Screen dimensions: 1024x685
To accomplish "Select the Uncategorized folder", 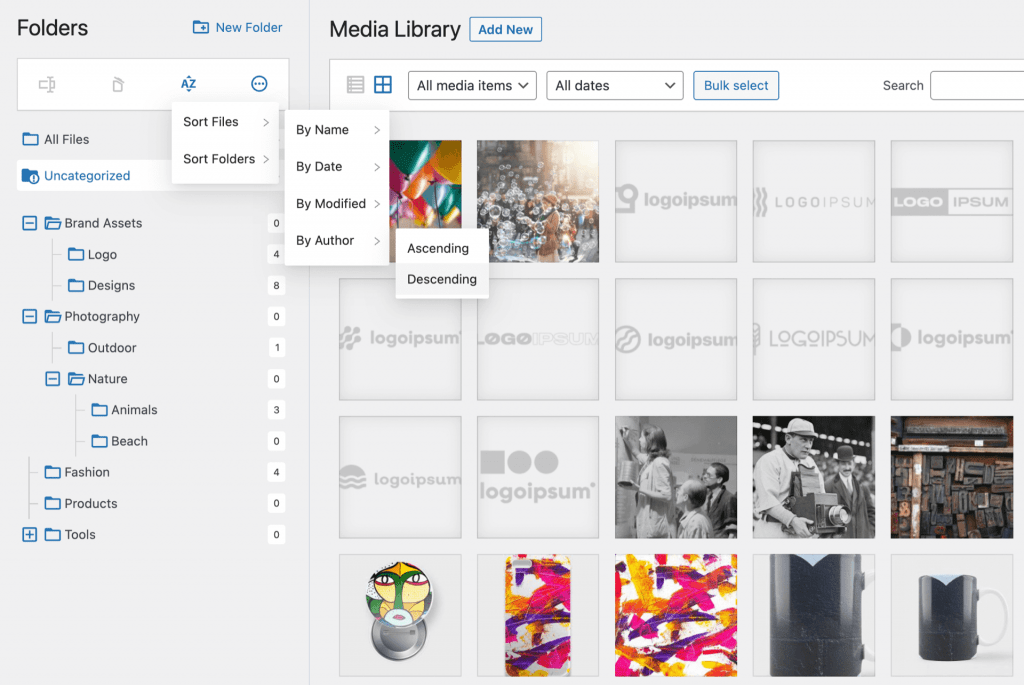I will 76,176.
